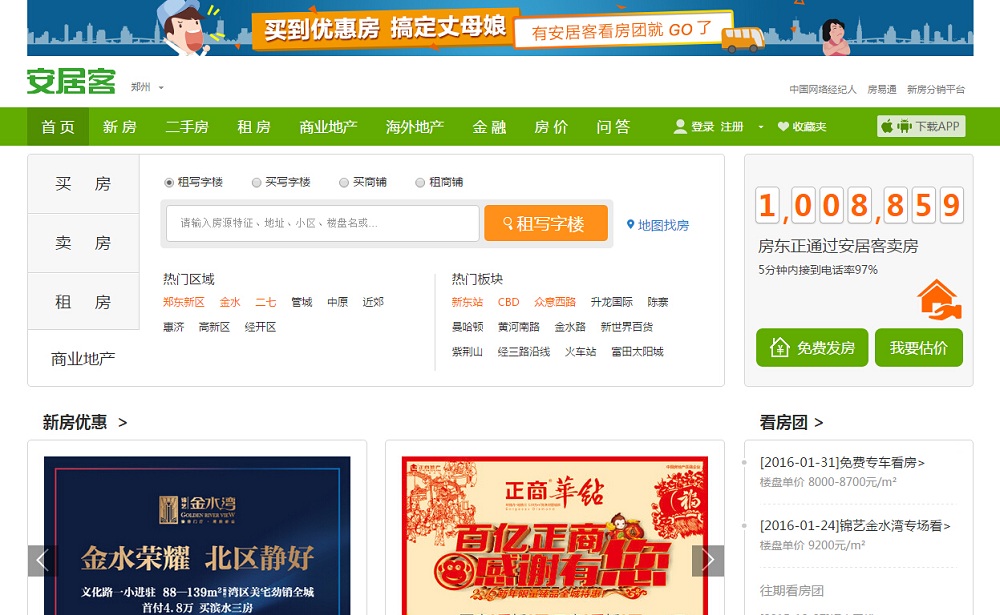Viewport: 1000px width, 615px height.
Task: Open the 新房优惠 section heading
Action: point(85,422)
